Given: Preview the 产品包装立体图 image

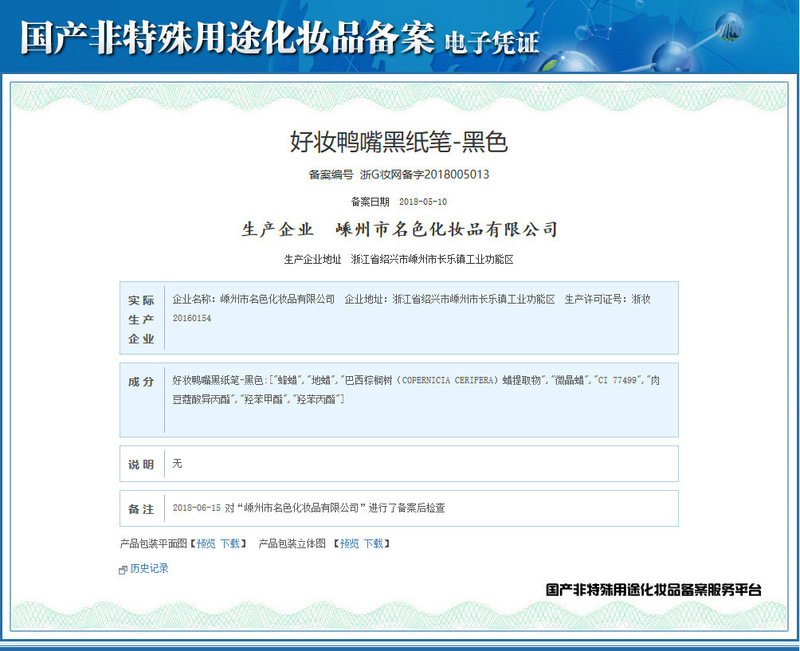Looking at the screenshot, I should (x=349, y=544).
